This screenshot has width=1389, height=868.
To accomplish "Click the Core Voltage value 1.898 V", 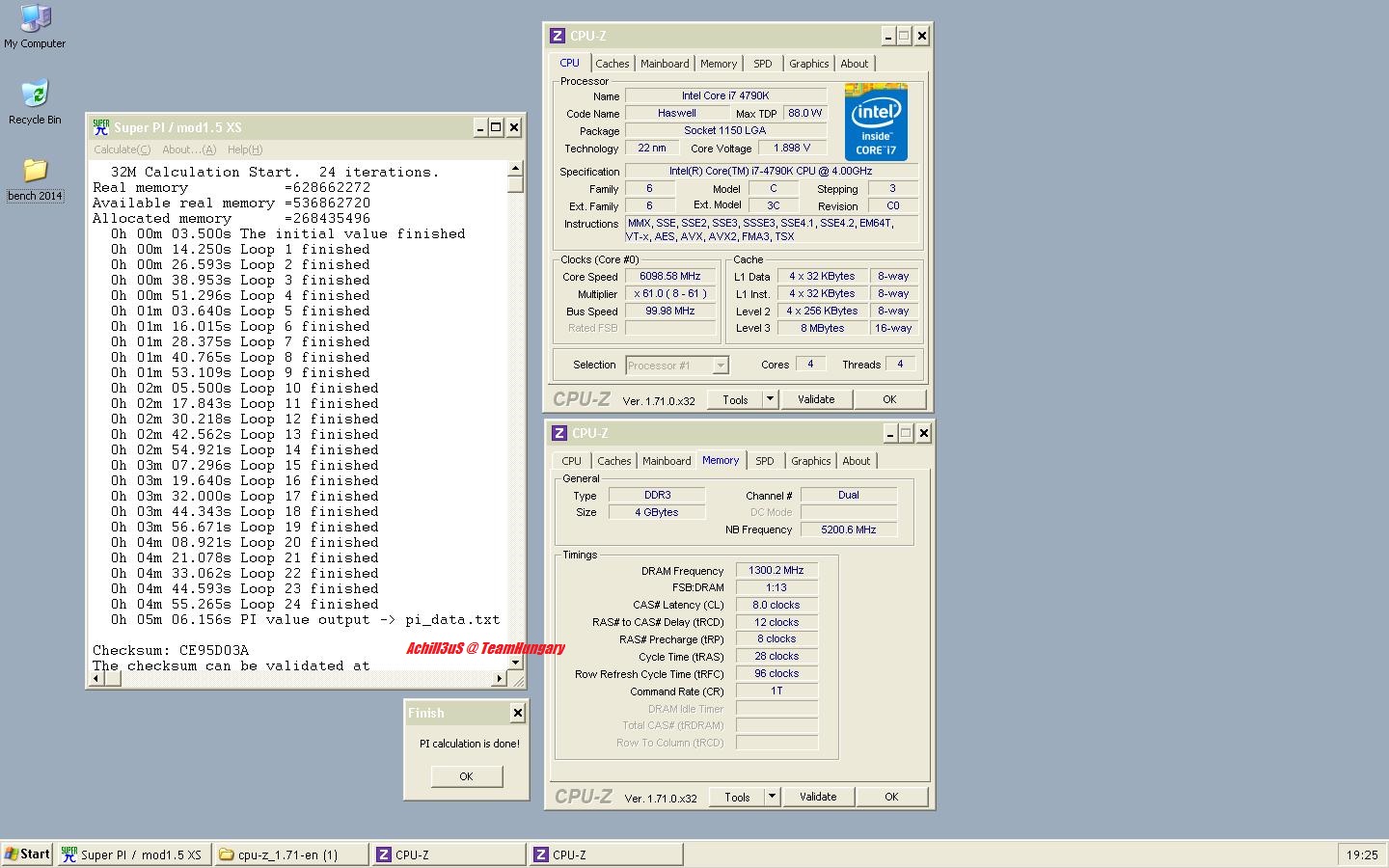I will (x=792, y=149).
